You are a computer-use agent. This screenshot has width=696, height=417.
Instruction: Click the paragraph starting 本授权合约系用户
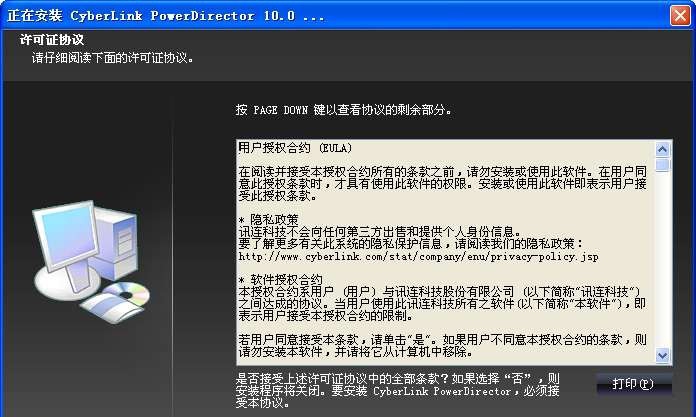pos(442,304)
